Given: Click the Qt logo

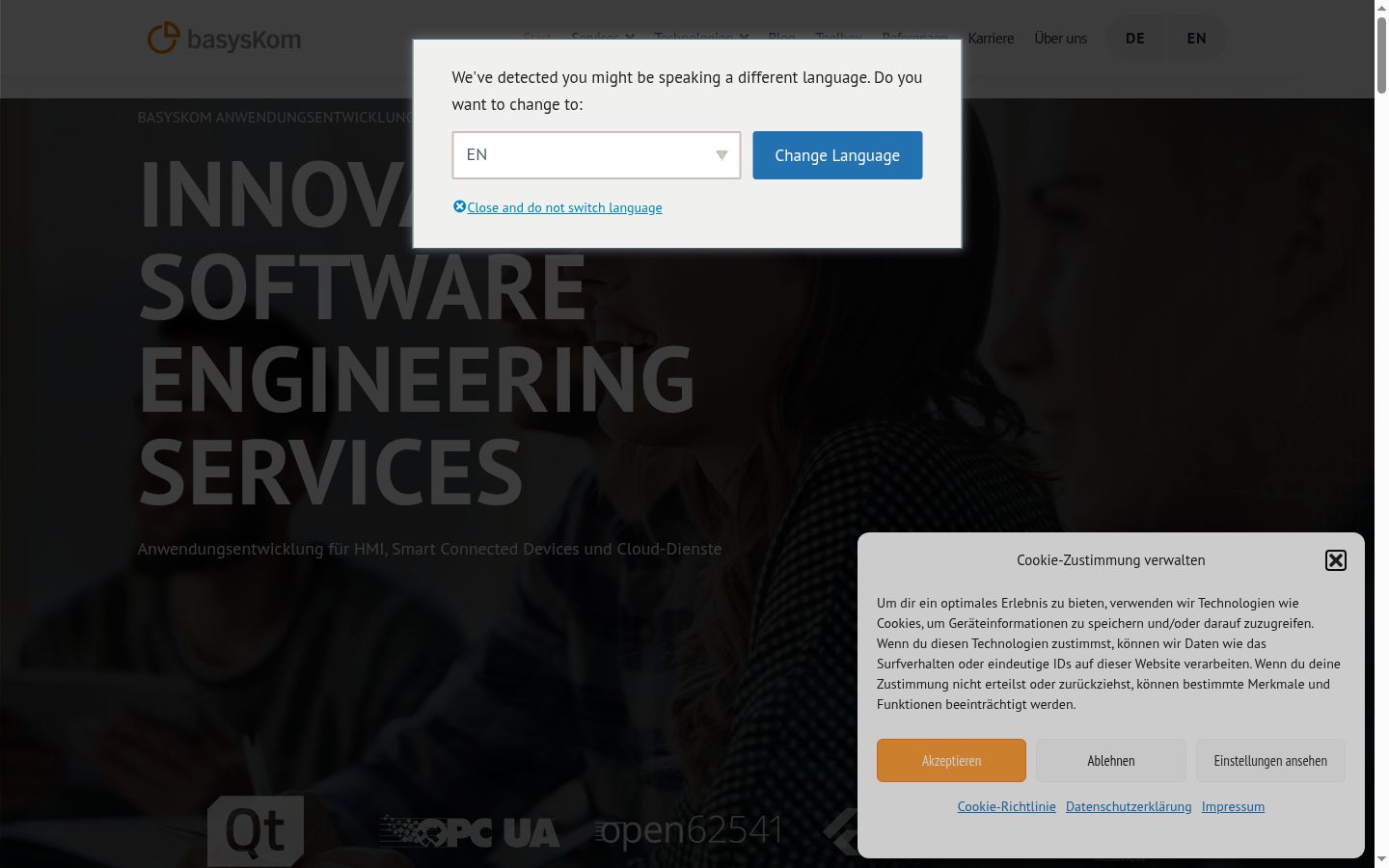Looking at the screenshot, I should tap(256, 831).
